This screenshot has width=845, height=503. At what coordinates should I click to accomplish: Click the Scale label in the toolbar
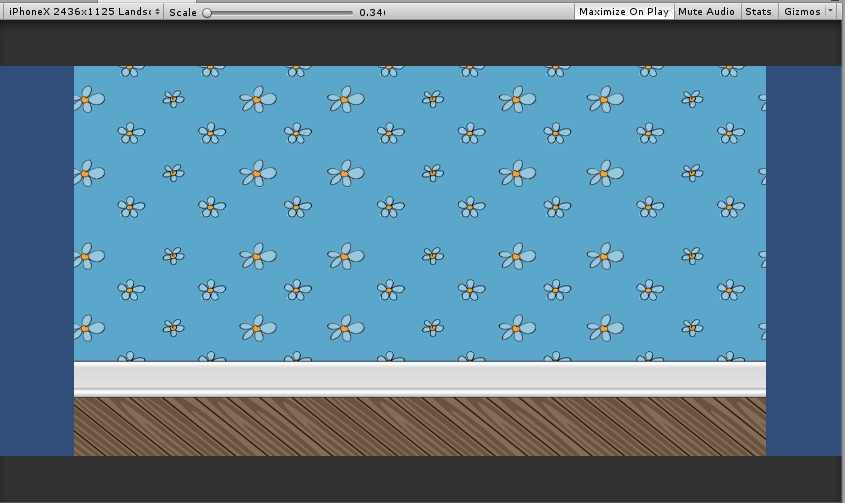(x=182, y=13)
